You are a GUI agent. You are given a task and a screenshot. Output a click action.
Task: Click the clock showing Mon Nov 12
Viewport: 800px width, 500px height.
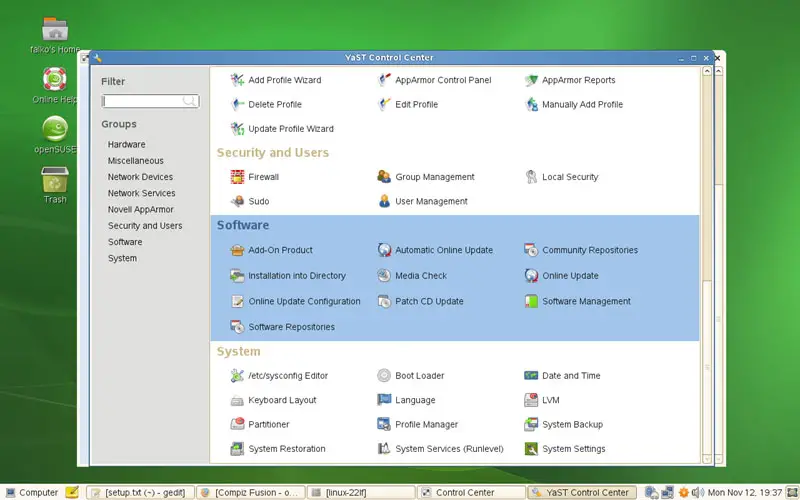tap(744, 492)
